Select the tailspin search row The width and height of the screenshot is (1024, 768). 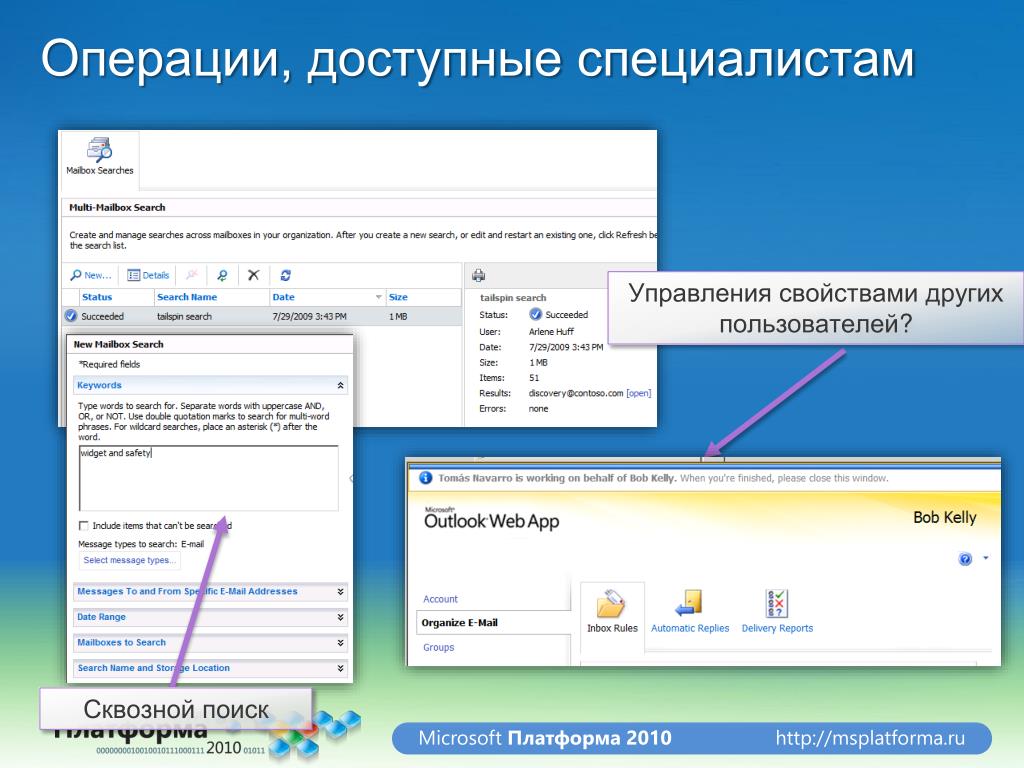coord(261,316)
